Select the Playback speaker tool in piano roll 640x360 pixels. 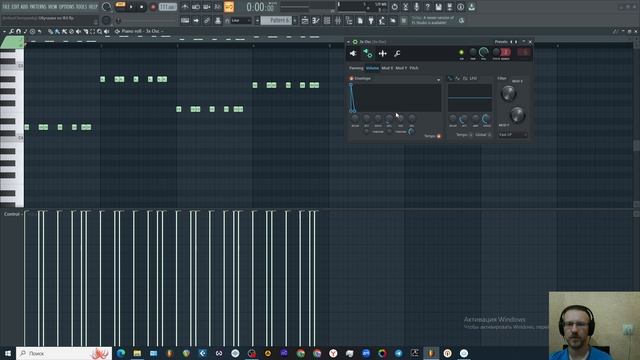[107, 31]
